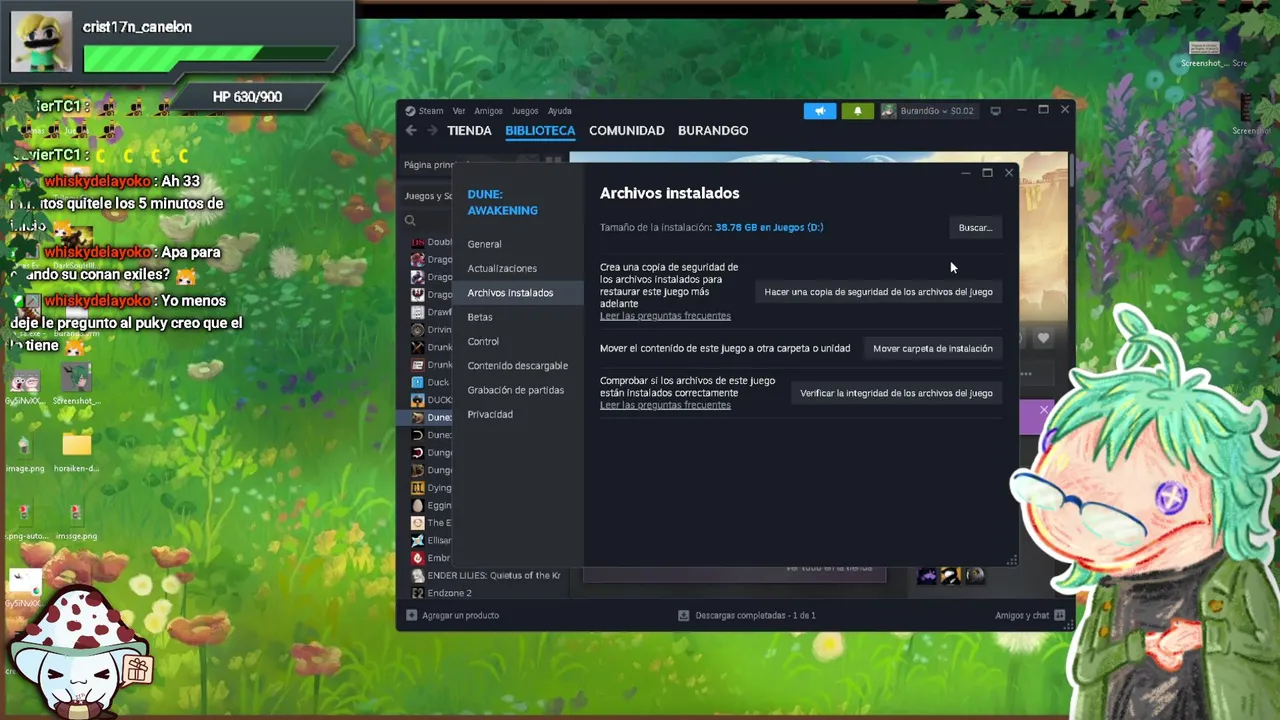Open the Betas properties section

coord(480,317)
